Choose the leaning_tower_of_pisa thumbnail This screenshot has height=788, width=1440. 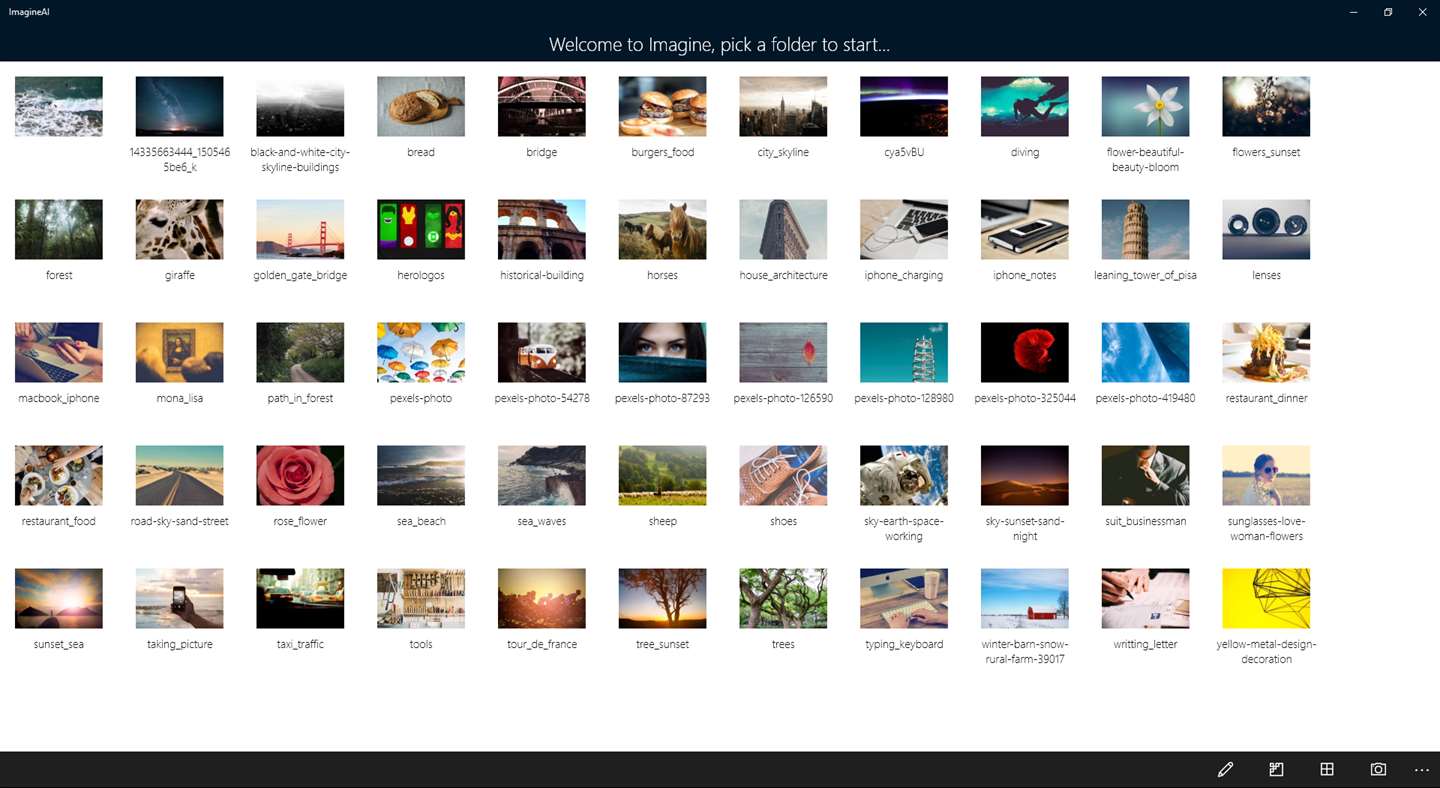[1145, 229]
